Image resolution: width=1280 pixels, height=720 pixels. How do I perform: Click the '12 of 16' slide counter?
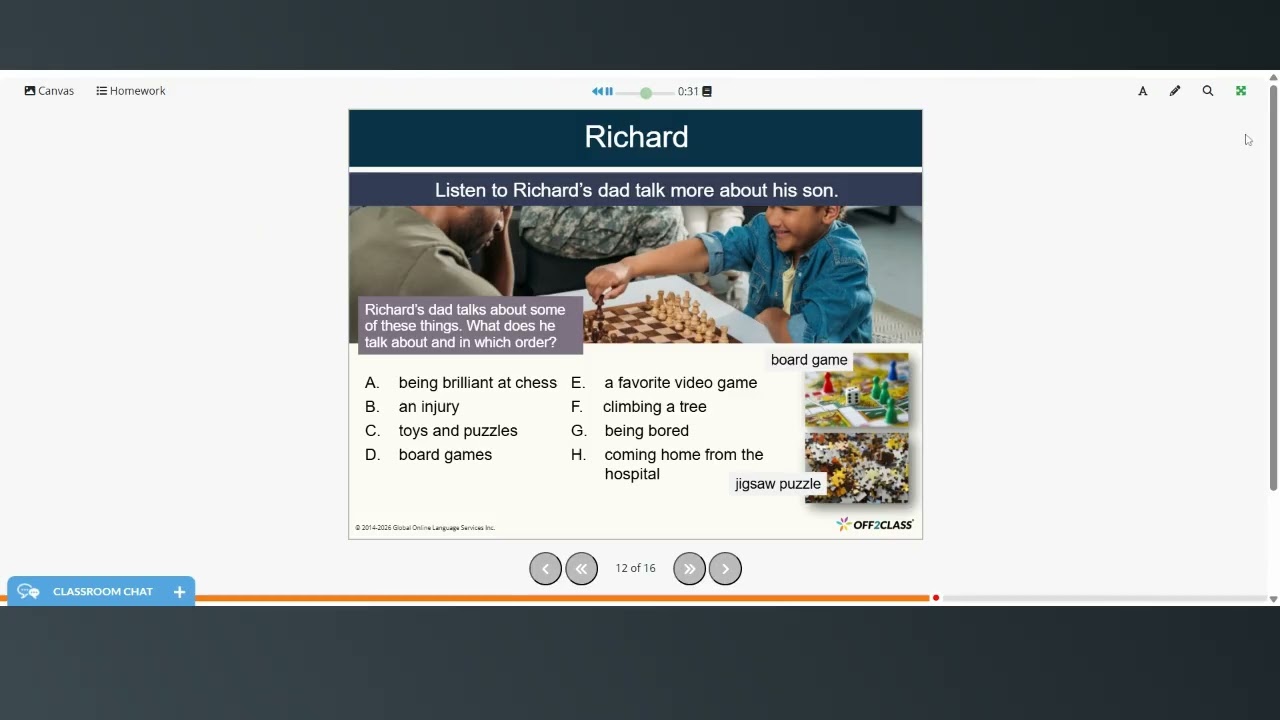(x=635, y=568)
